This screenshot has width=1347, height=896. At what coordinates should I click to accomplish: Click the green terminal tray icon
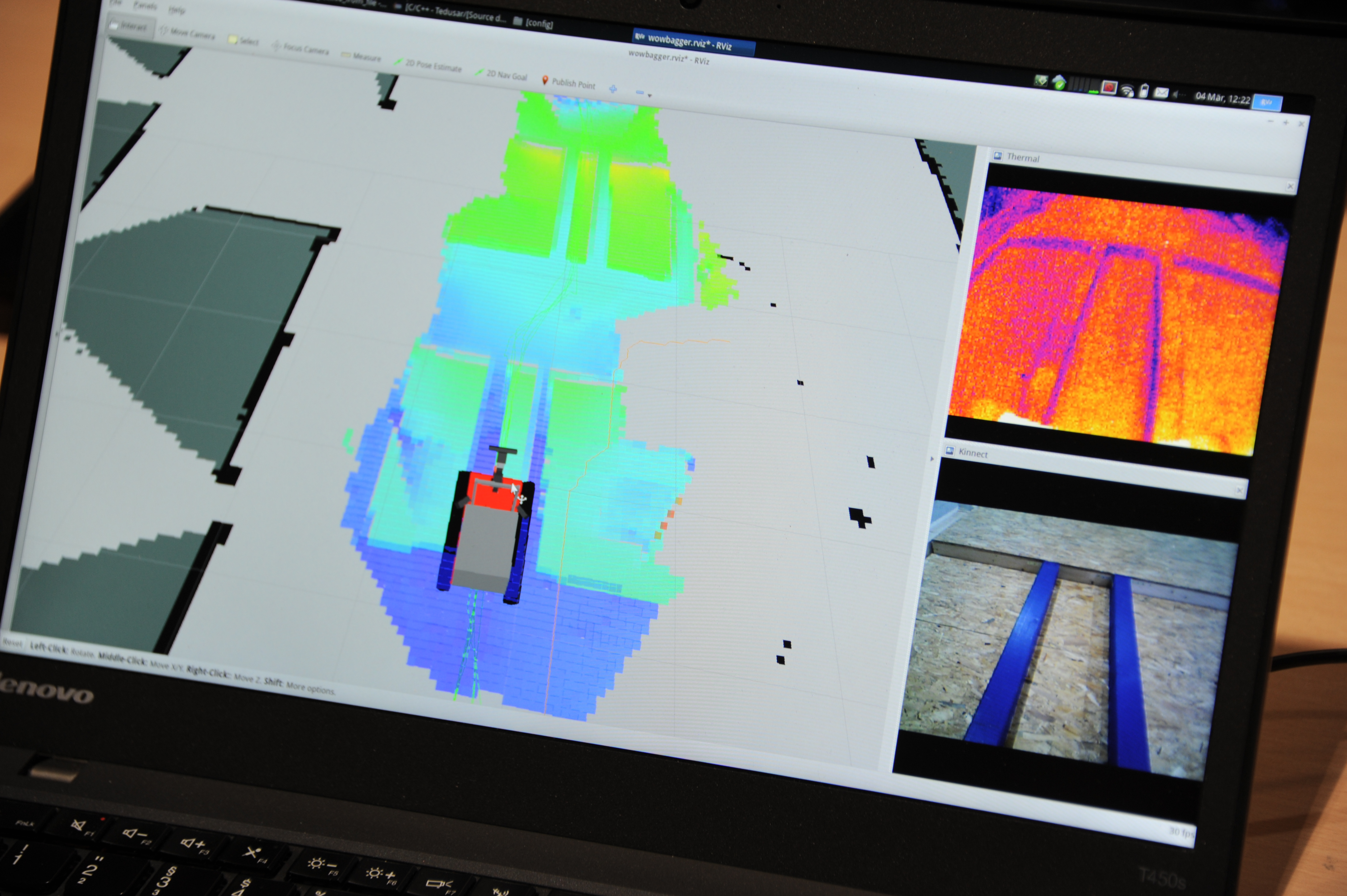coord(1041,81)
